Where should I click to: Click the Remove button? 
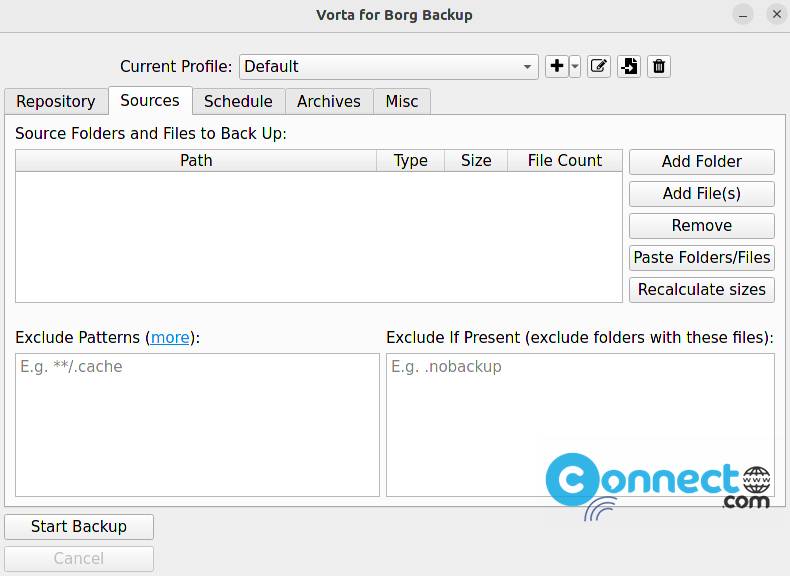[701, 225]
